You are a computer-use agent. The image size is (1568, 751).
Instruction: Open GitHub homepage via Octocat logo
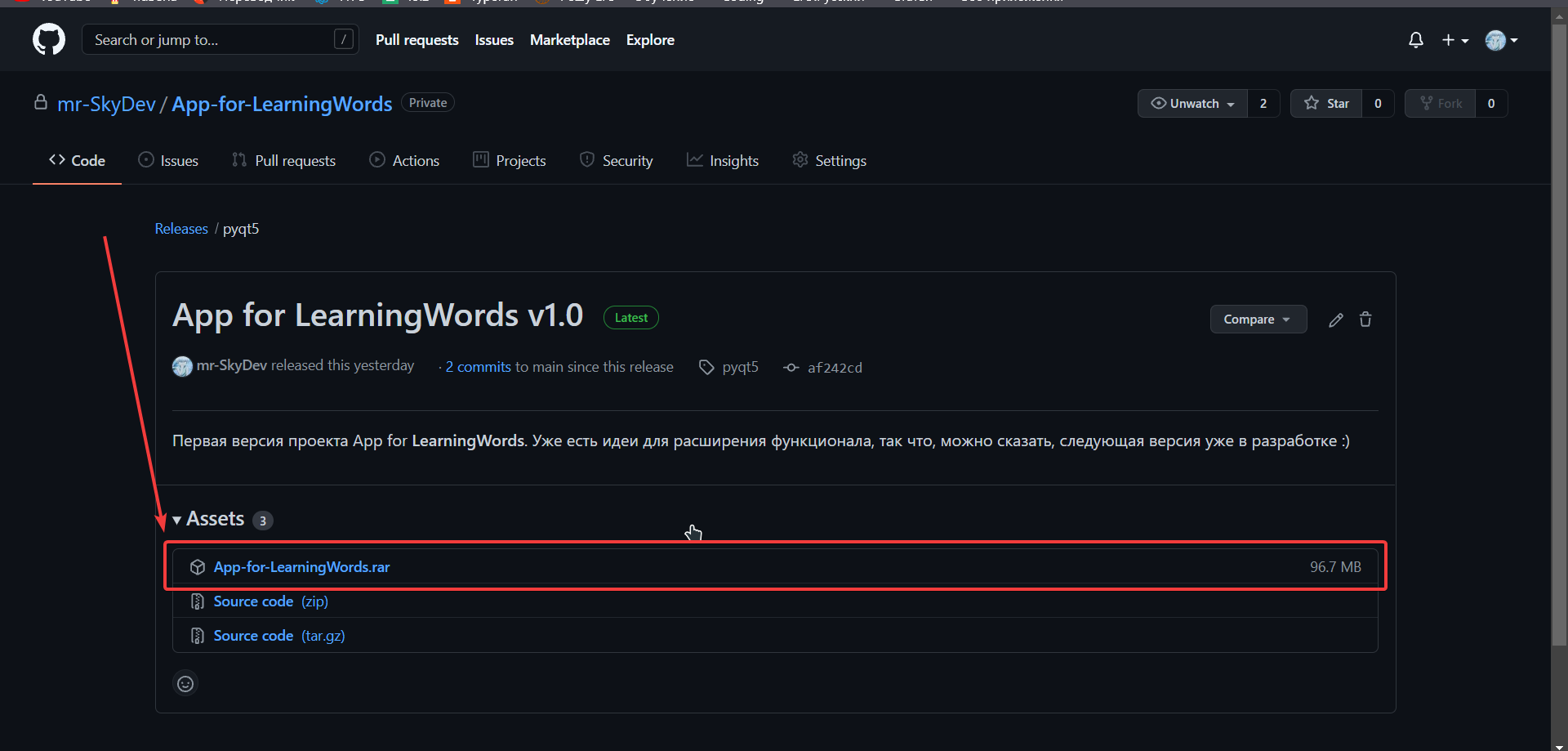coord(49,39)
